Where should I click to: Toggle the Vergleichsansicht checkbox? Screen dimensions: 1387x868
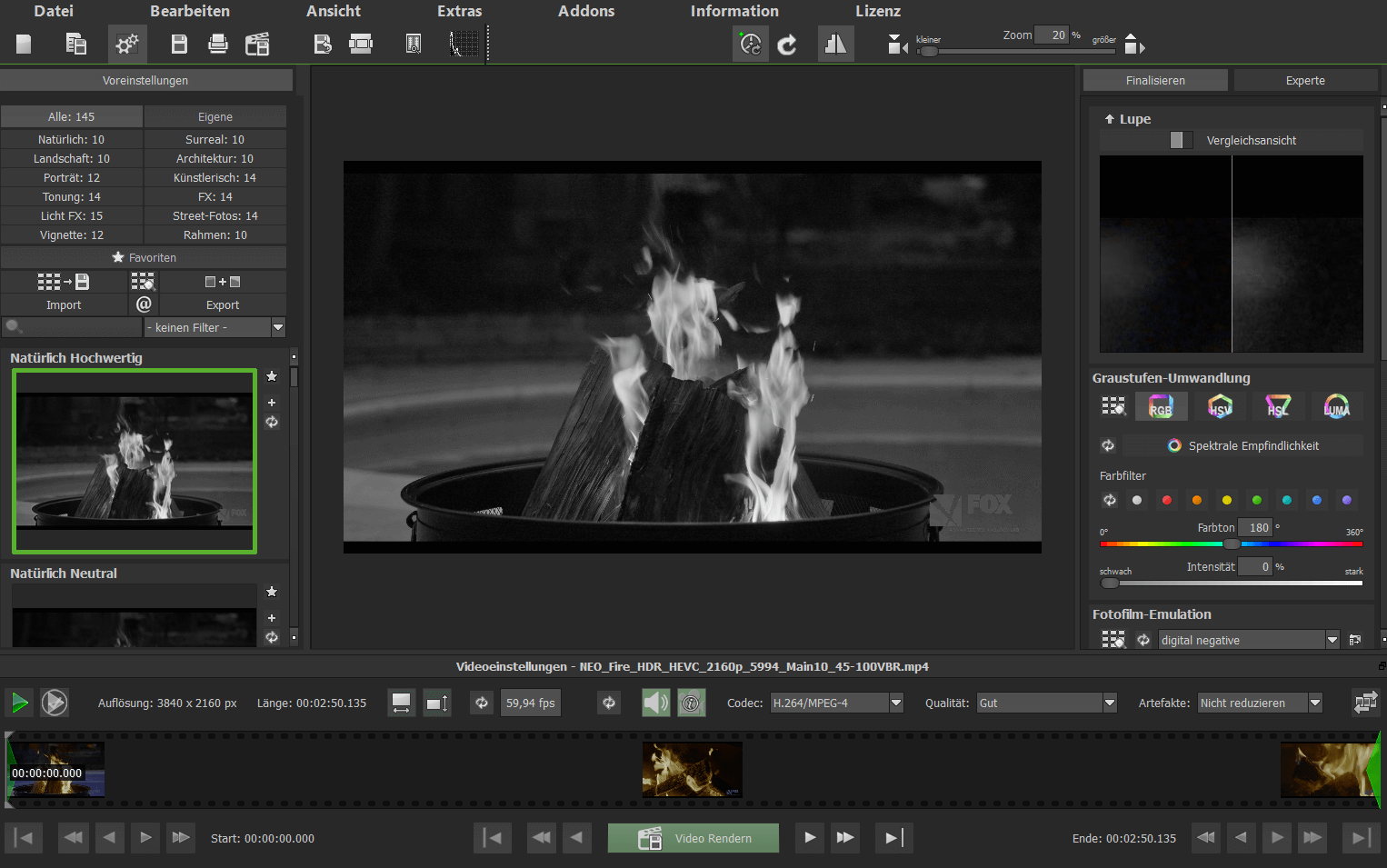(1182, 140)
